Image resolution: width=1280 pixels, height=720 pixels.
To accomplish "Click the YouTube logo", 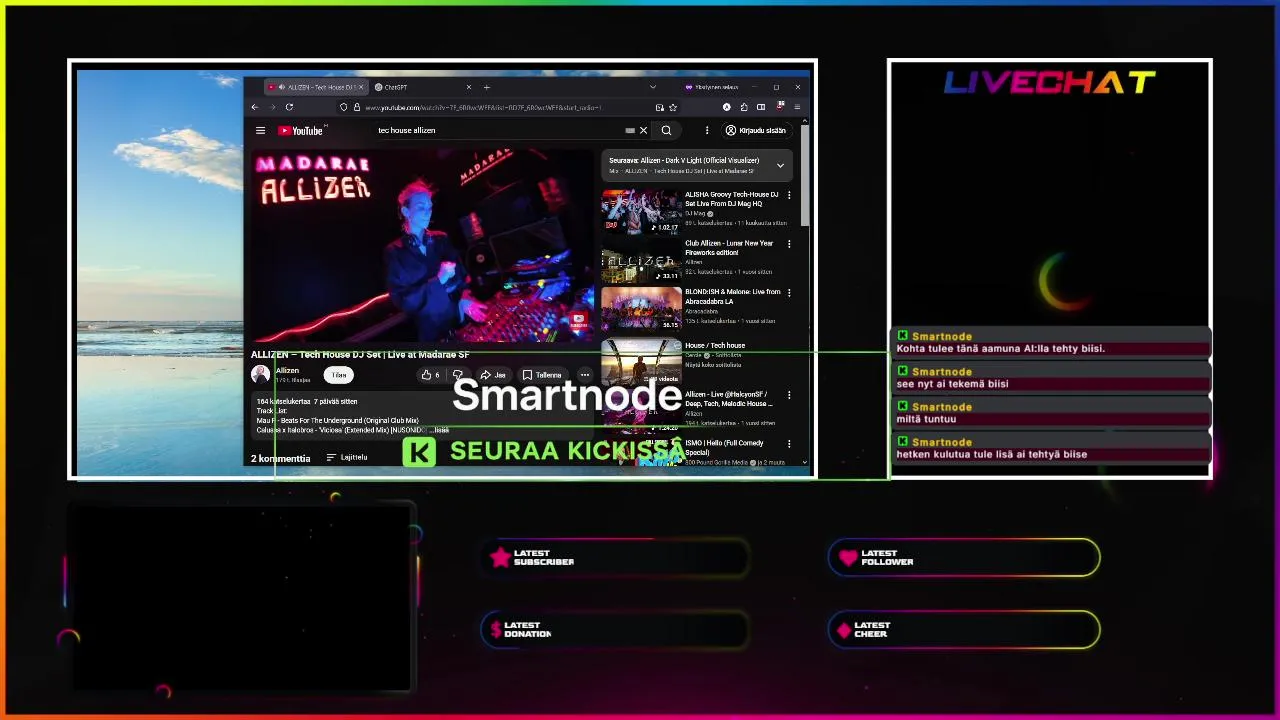I will point(301,130).
